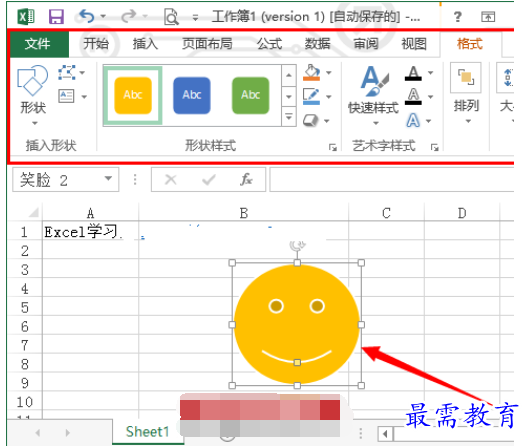Cancel formula entry X button
The height and width of the screenshot is (447, 527).
coord(171,180)
